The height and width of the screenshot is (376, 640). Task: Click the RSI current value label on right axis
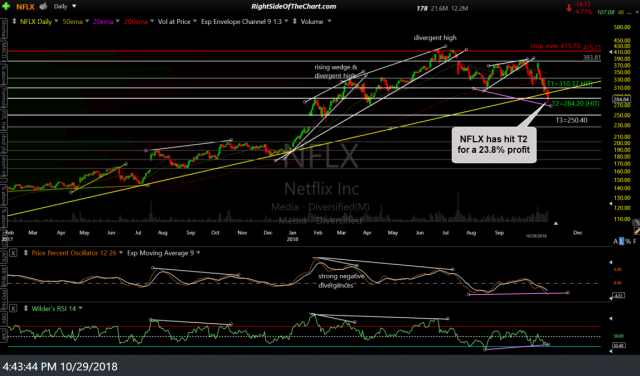[619, 345]
